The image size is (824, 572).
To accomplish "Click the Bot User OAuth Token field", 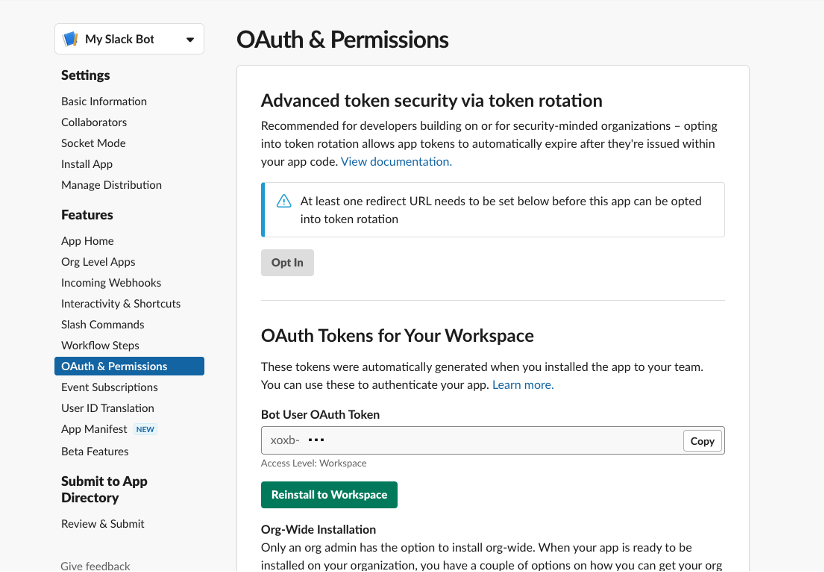I will tap(472, 441).
